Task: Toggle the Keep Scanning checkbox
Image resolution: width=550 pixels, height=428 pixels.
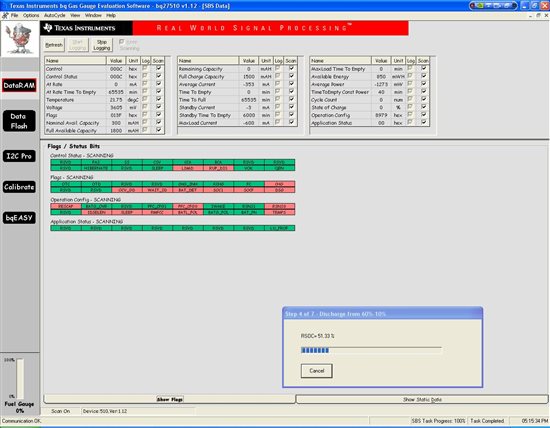Action: point(121,42)
